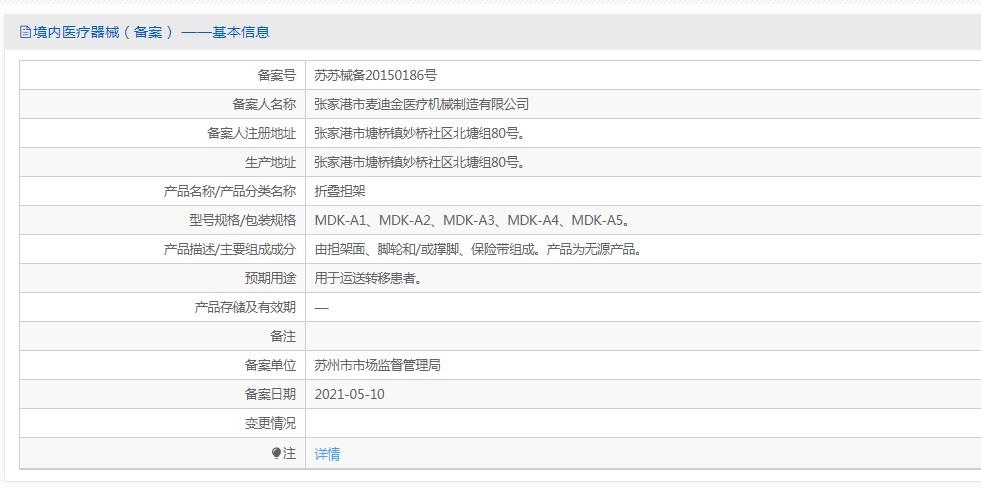Image resolution: width=981 pixels, height=498 pixels.
Task: Click description 由担架面、脚轮和/或撑脚、保险带组成
Action: tap(425, 249)
